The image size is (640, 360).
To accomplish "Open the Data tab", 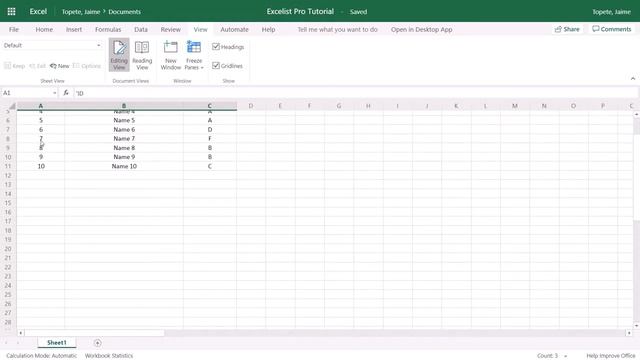I will (x=141, y=29).
